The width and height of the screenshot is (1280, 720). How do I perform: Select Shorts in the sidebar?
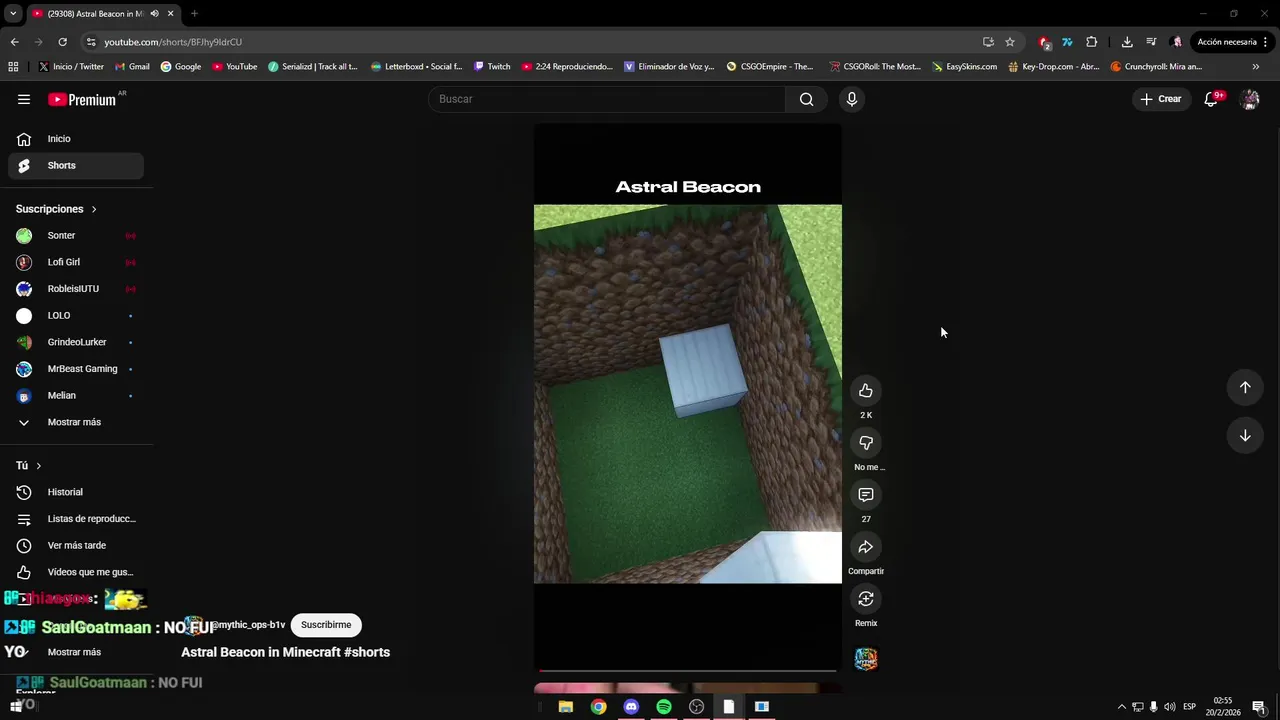click(x=76, y=165)
